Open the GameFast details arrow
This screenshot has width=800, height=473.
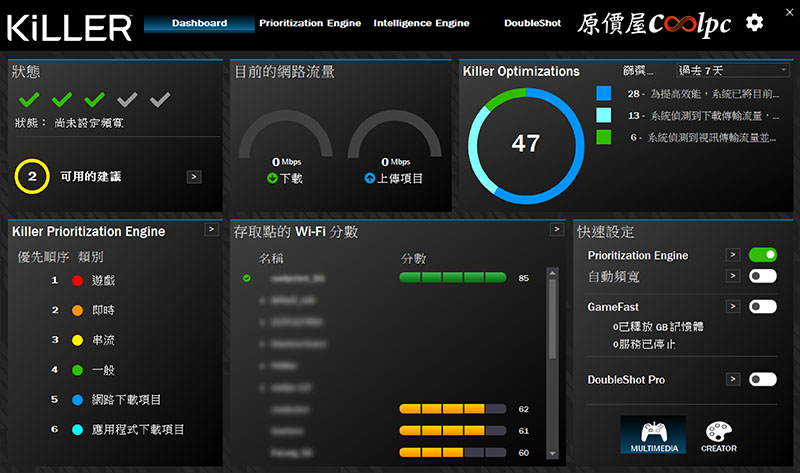tap(733, 306)
